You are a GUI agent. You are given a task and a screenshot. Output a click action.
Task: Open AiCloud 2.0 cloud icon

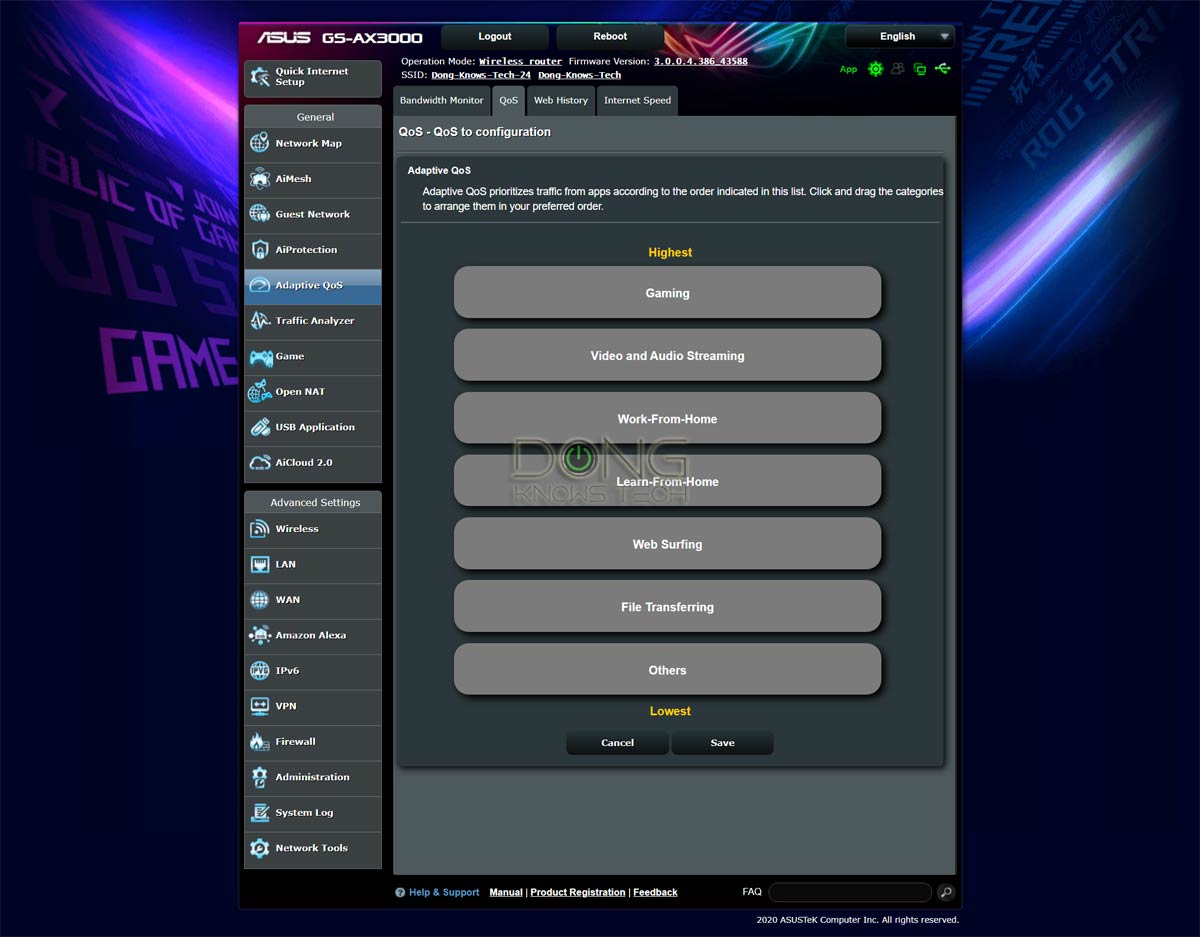click(x=260, y=463)
